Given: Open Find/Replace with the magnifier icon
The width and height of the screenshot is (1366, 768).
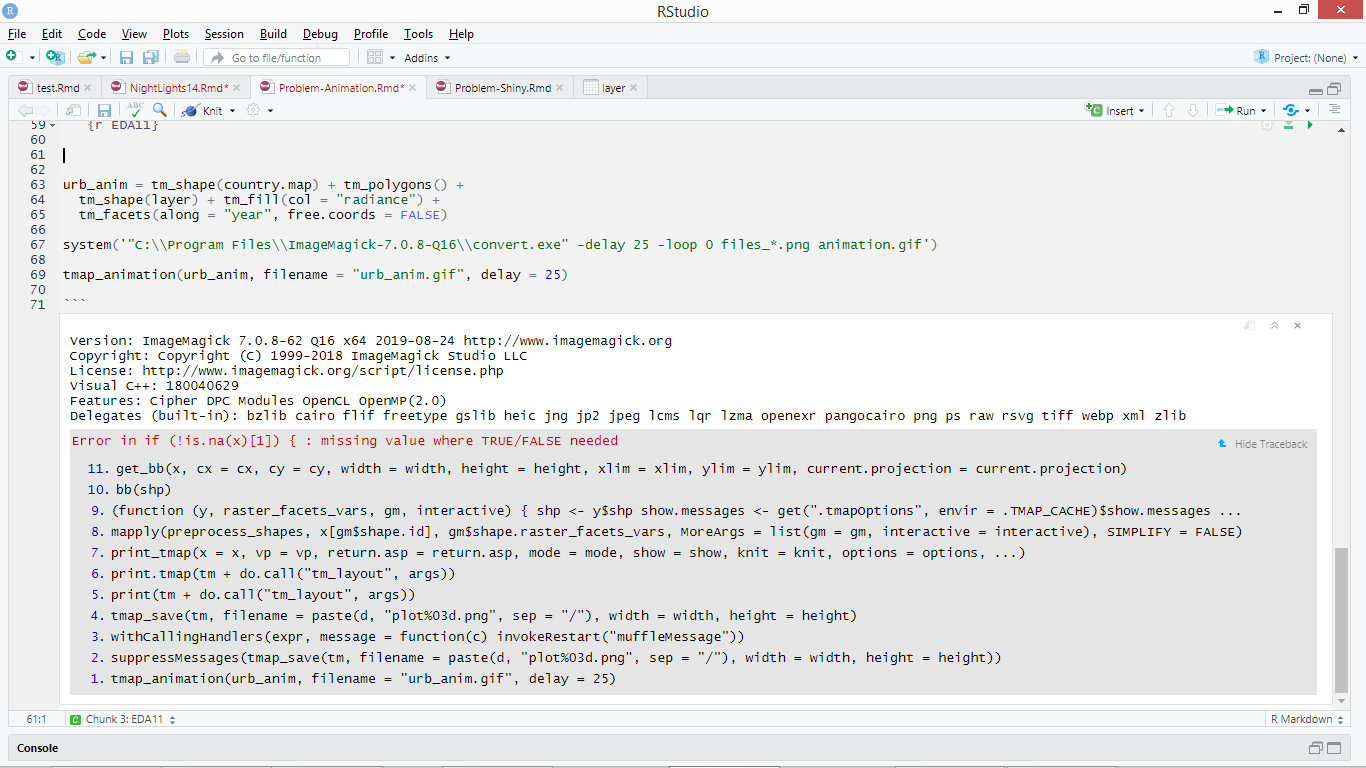Looking at the screenshot, I should pos(160,110).
